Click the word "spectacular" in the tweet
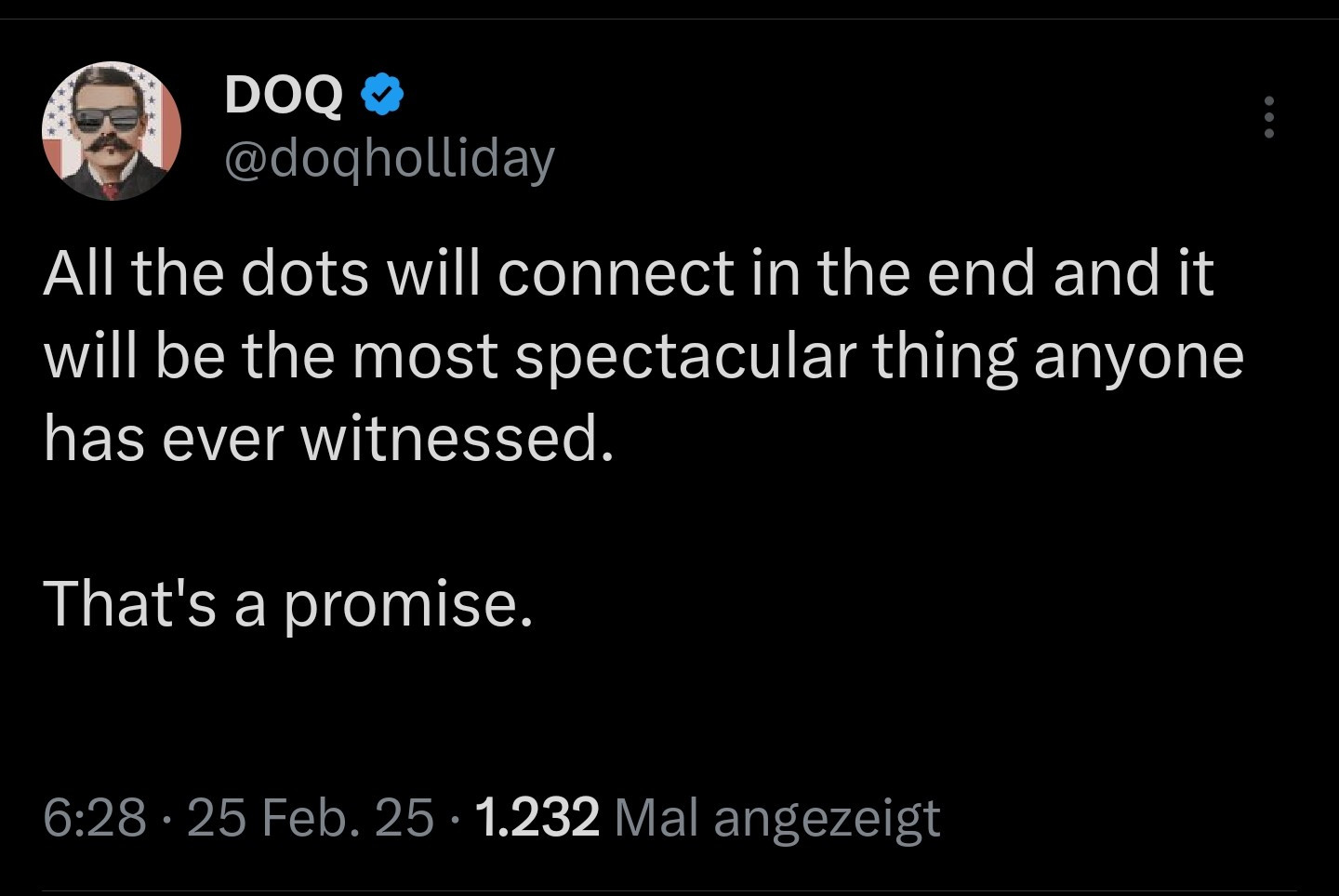Image resolution: width=1339 pixels, height=896 pixels. coord(683,359)
